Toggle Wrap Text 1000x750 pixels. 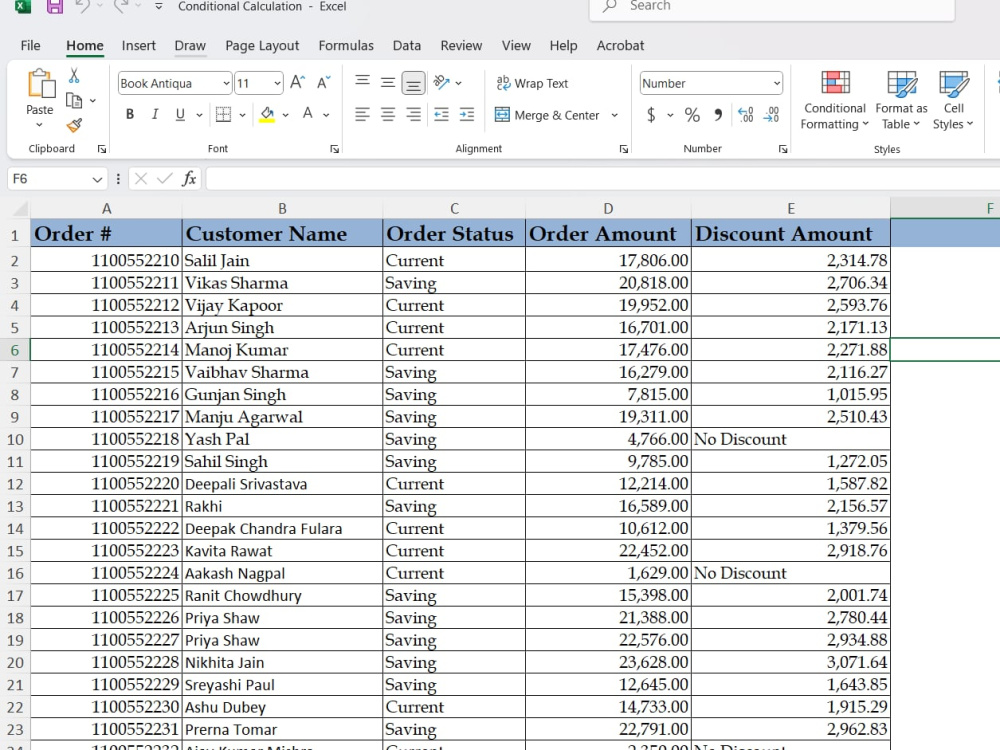(x=533, y=83)
